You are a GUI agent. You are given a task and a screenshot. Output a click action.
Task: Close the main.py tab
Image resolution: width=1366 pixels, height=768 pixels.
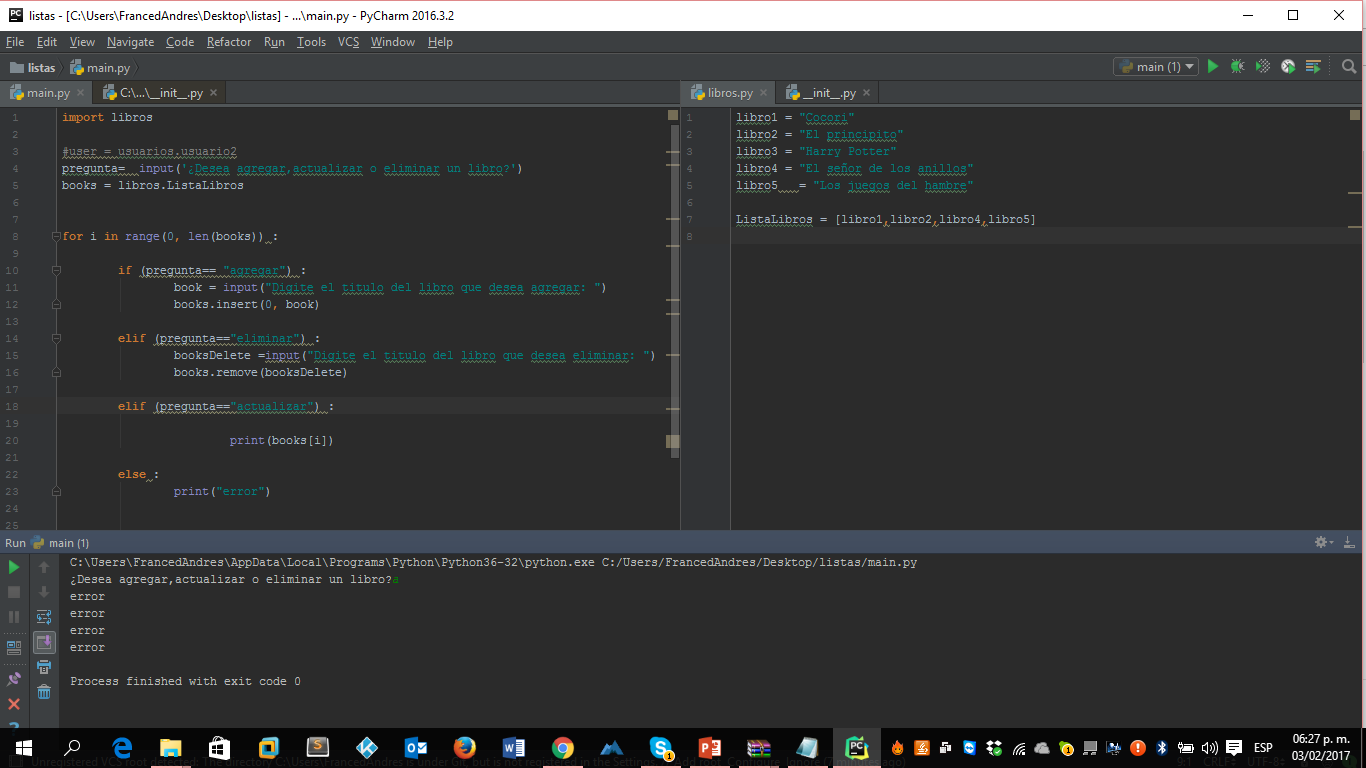click(81, 93)
